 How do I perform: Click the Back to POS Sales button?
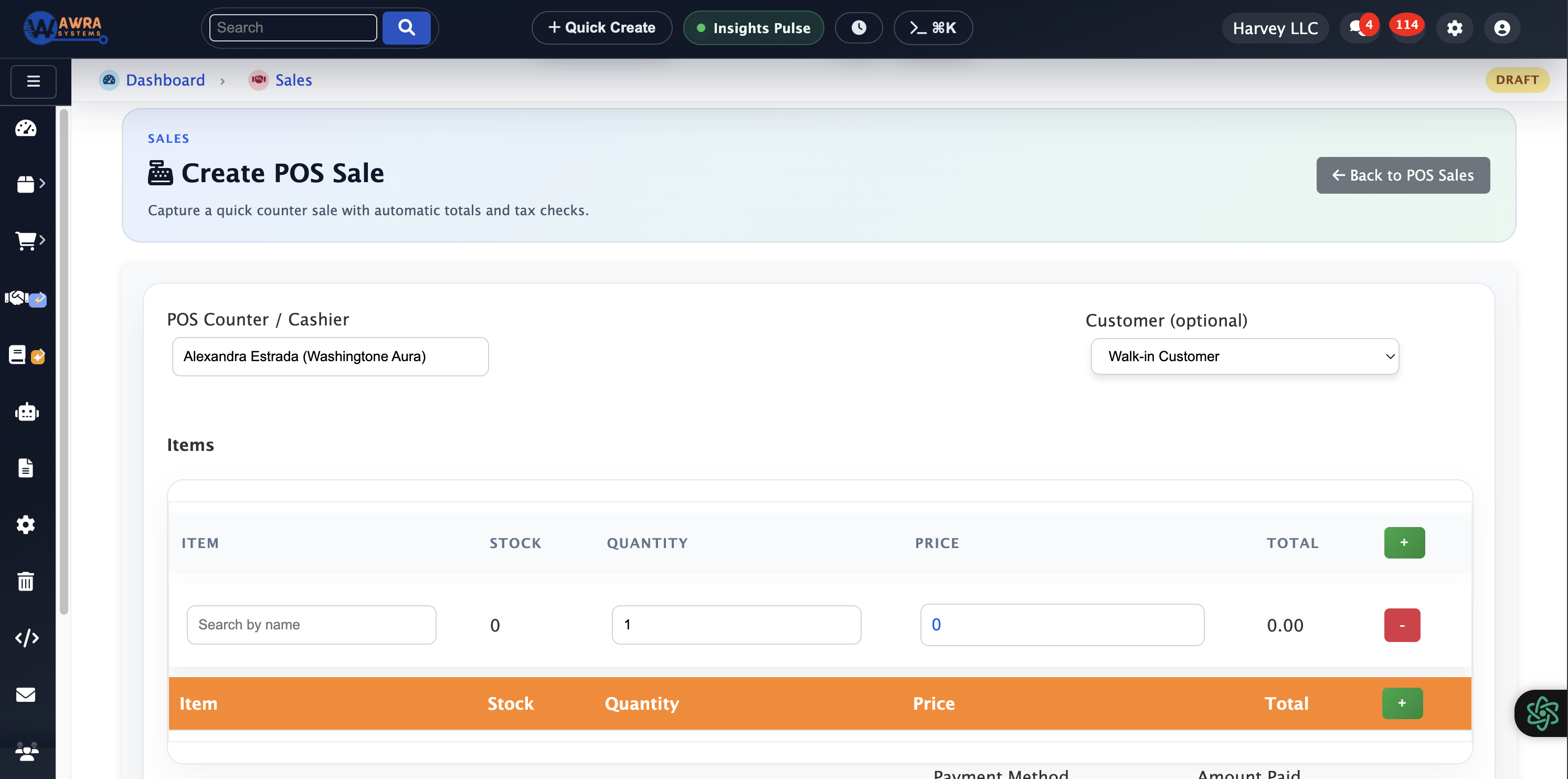[1403, 175]
